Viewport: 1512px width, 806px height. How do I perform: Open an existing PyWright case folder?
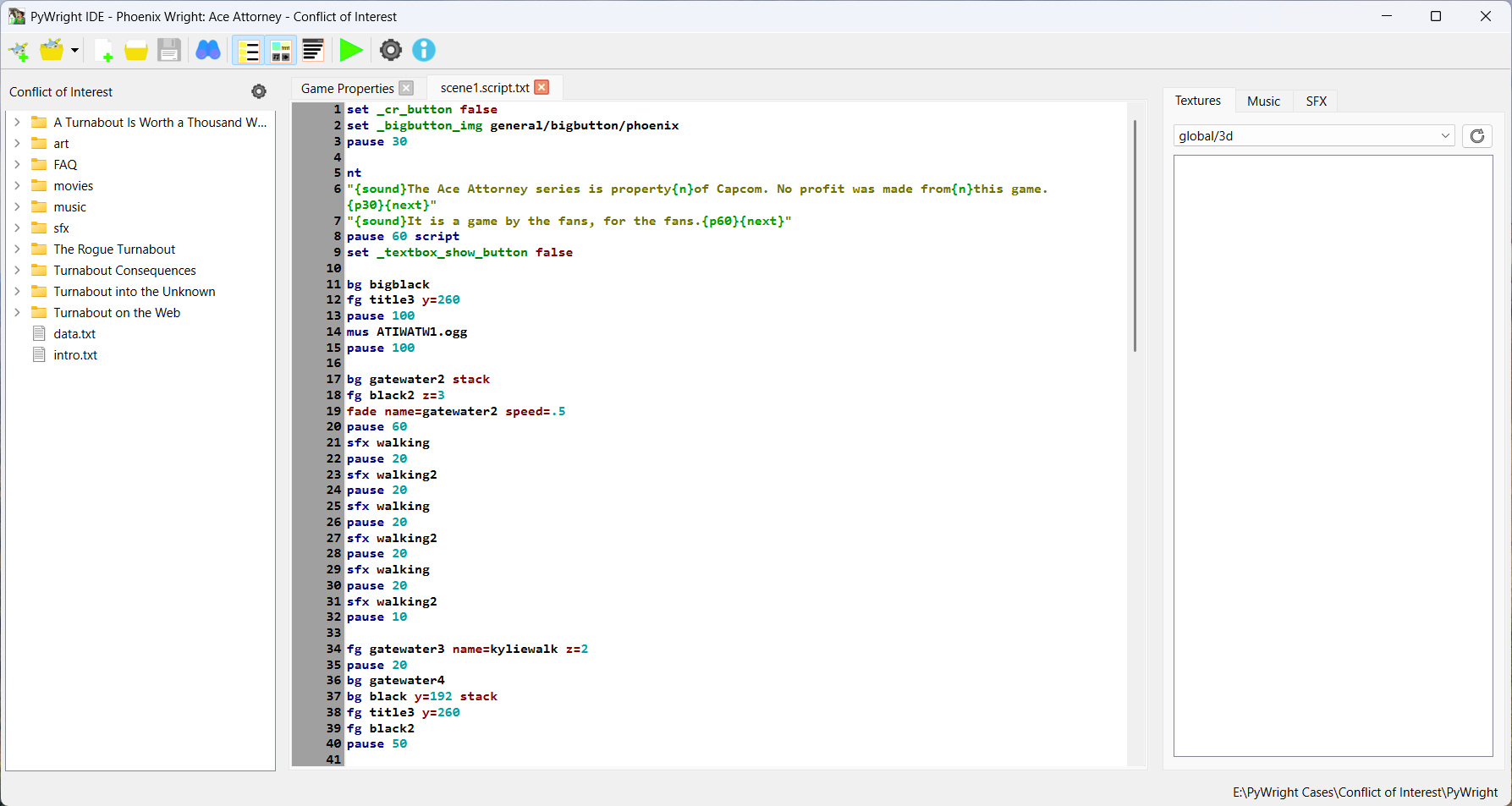click(52, 51)
